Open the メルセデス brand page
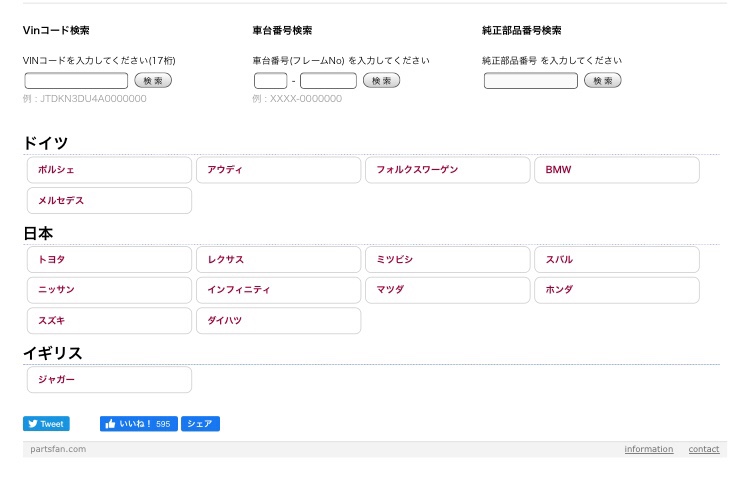 110,200
